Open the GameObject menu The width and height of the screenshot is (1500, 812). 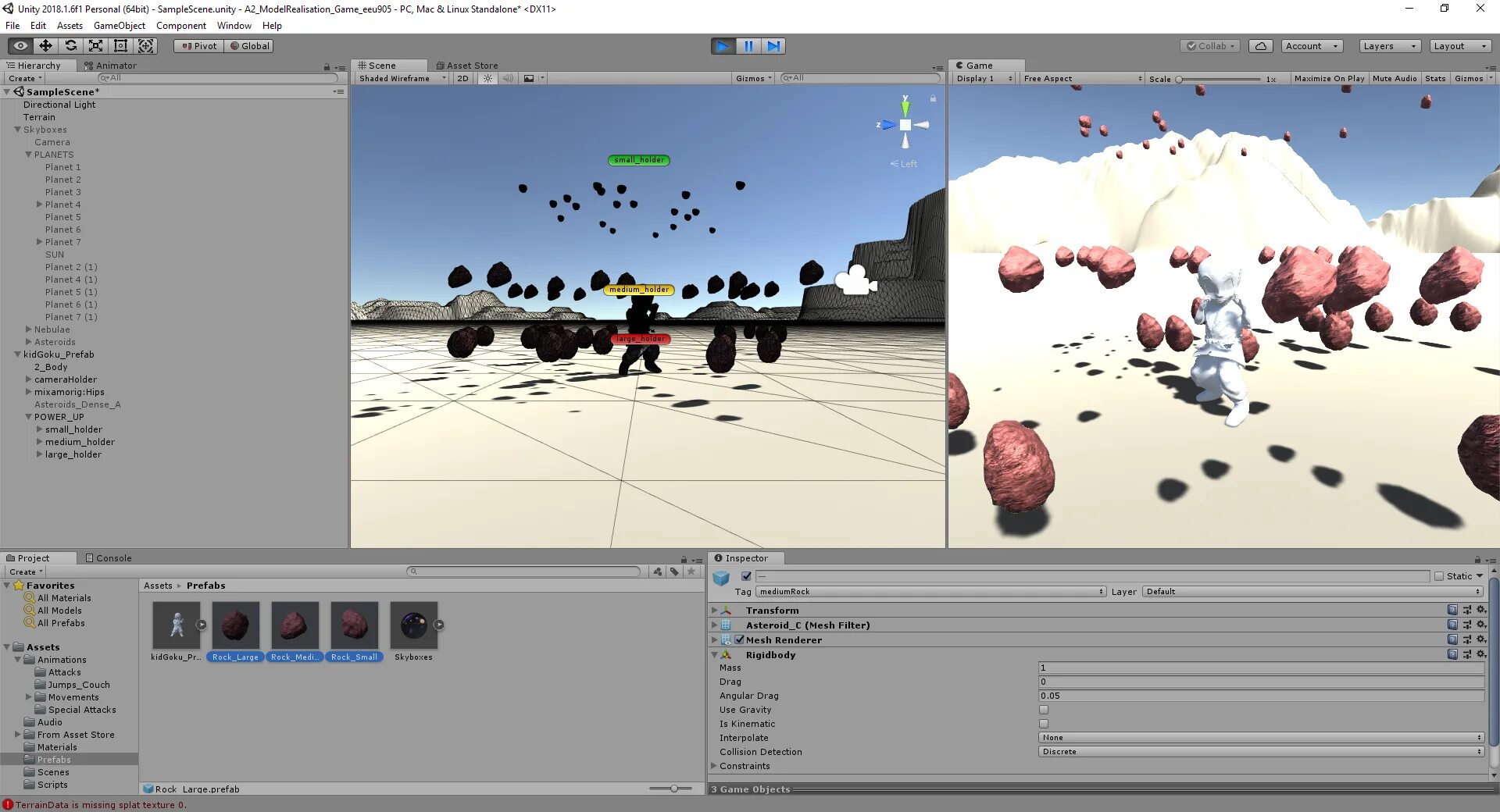[120, 26]
